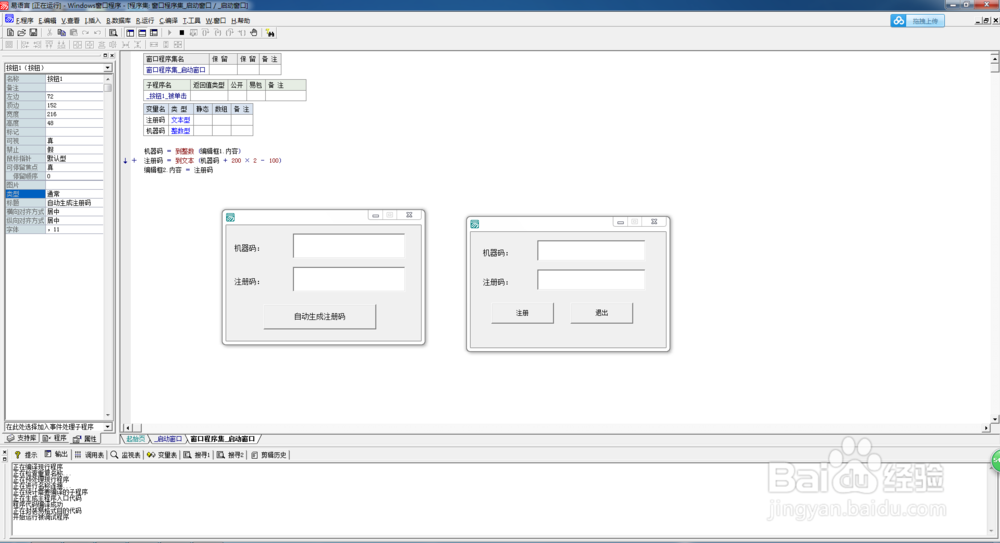Click the _按钮1_被单击 subroutine name cell
1000x543 pixels.
click(167, 96)
